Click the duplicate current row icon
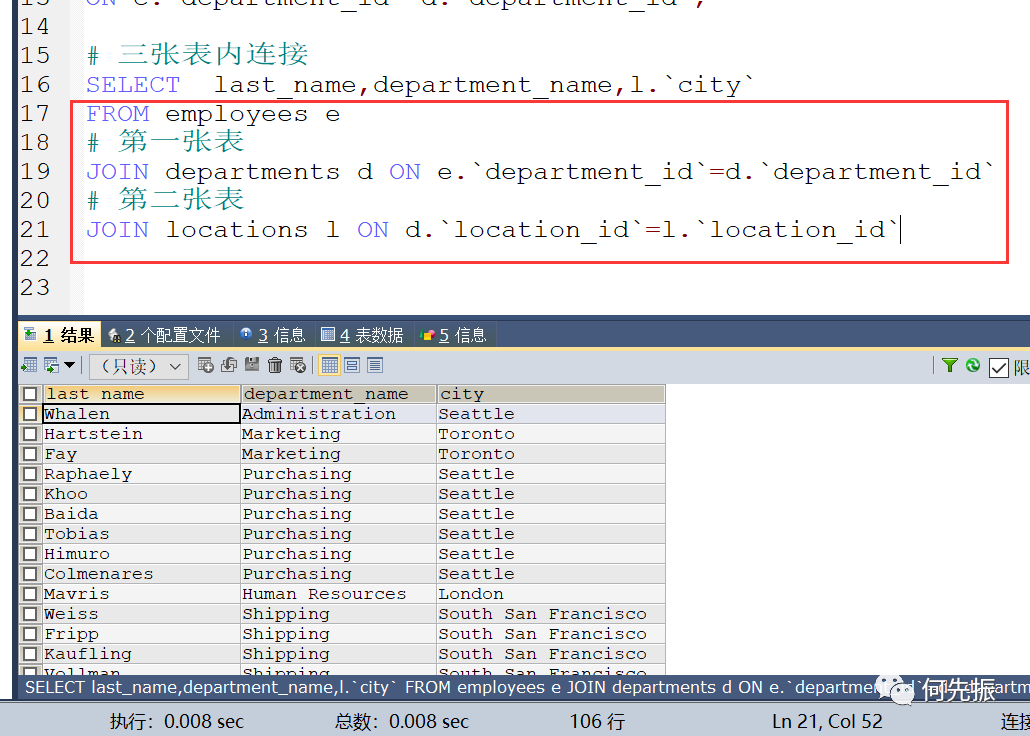 click(x=229, y=365)
